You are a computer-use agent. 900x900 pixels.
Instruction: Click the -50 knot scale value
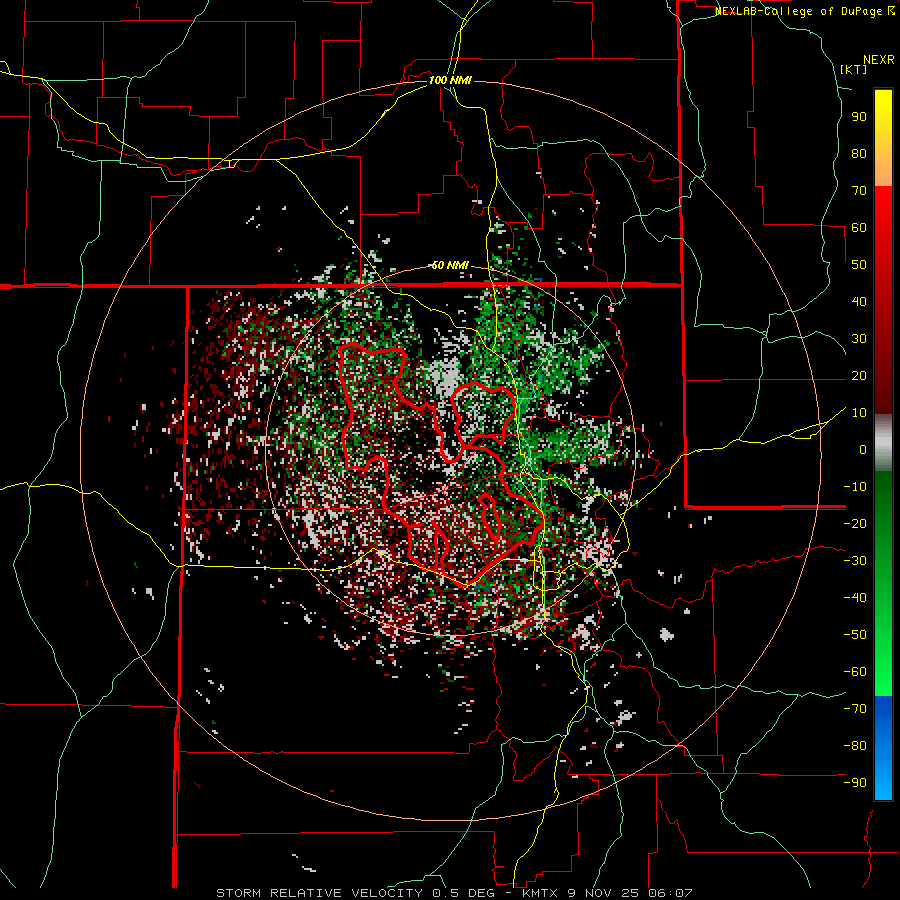tap(855, 635)
